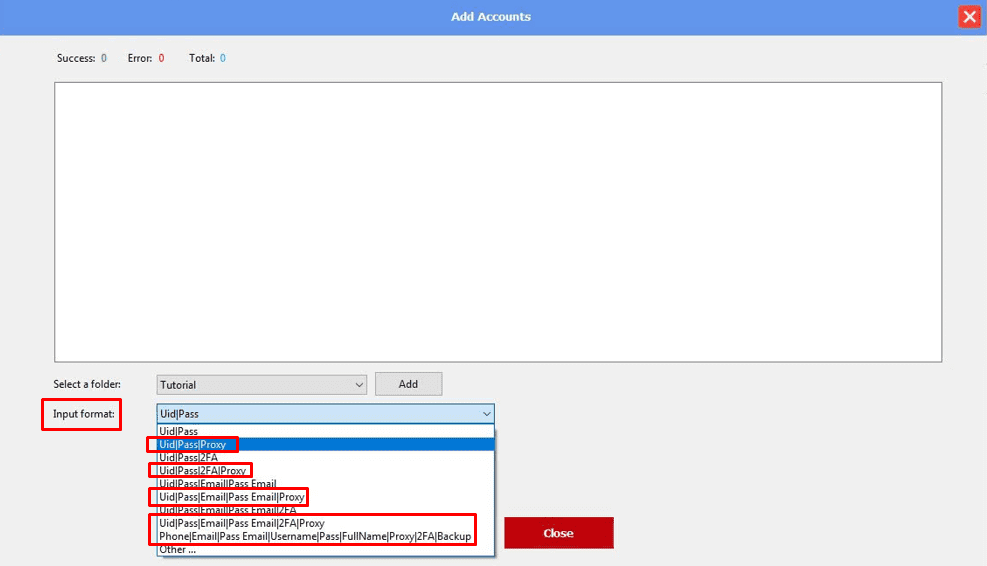Click the Add Accounts title bar
This screenshot has width=987, height=566.
point(490,17)
